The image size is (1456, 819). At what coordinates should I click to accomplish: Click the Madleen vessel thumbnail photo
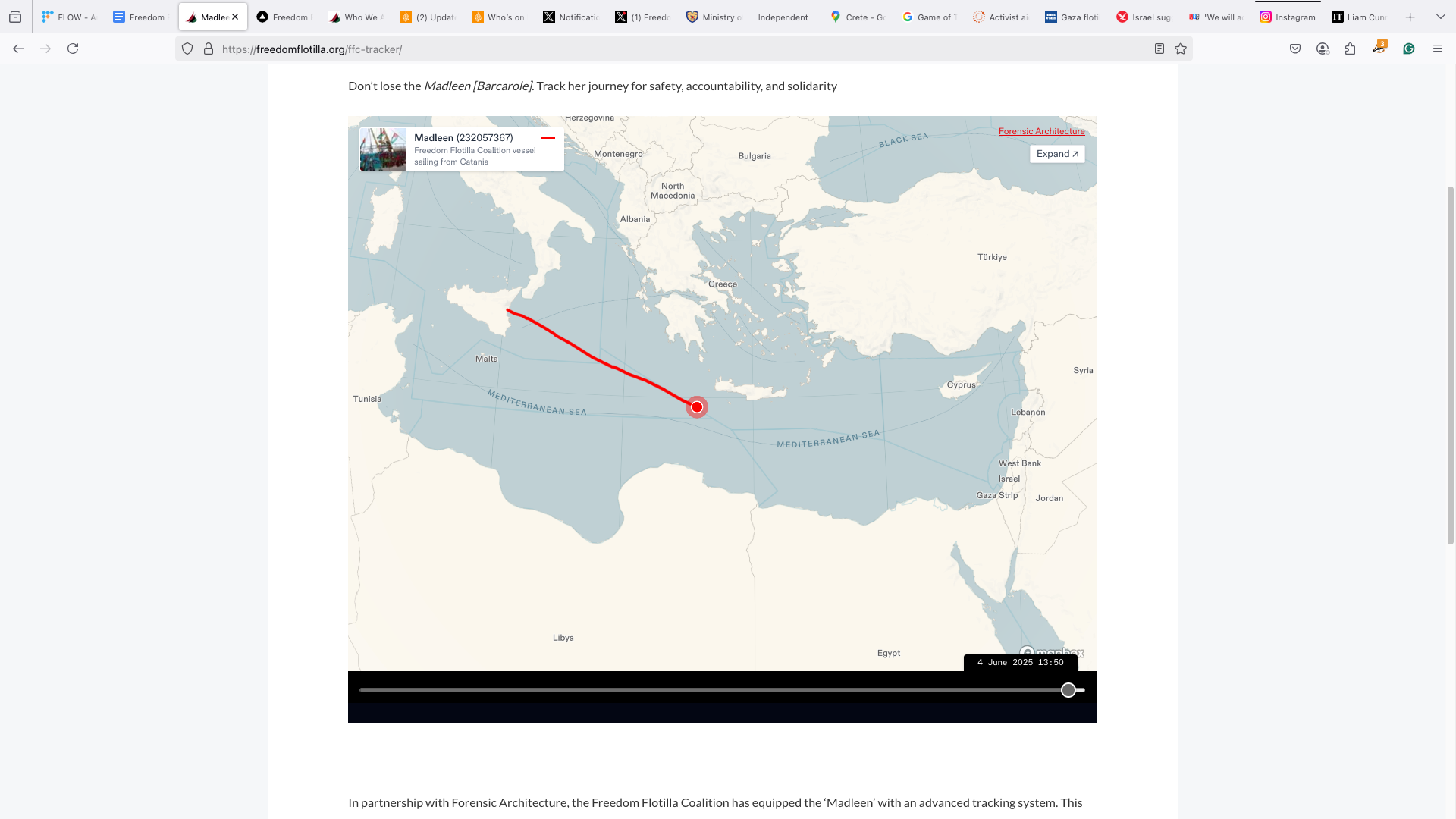click(383, 149)
